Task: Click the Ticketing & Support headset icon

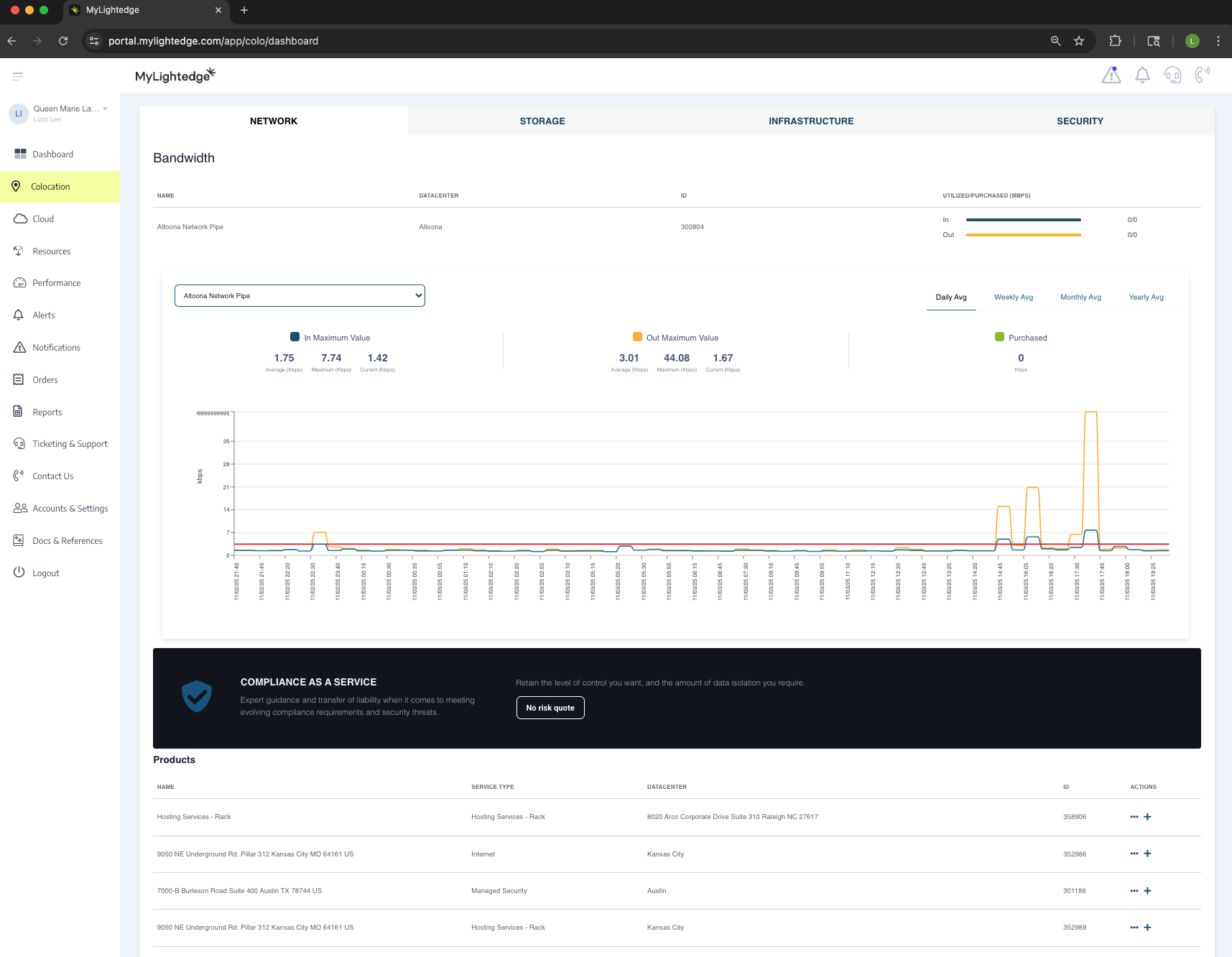Action: [x=19, y=444]
